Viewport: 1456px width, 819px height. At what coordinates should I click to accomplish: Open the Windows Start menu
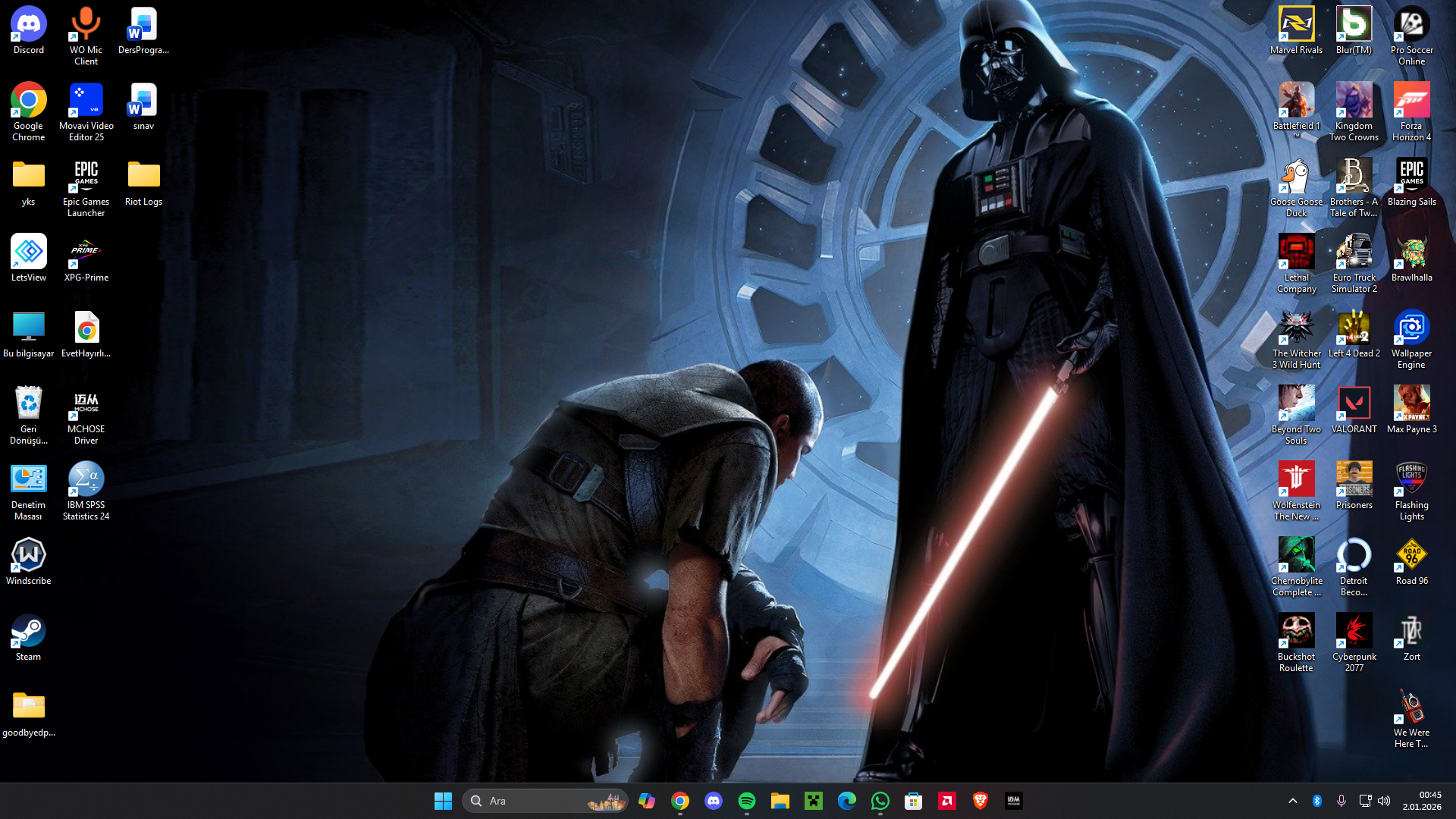point(443,801)
